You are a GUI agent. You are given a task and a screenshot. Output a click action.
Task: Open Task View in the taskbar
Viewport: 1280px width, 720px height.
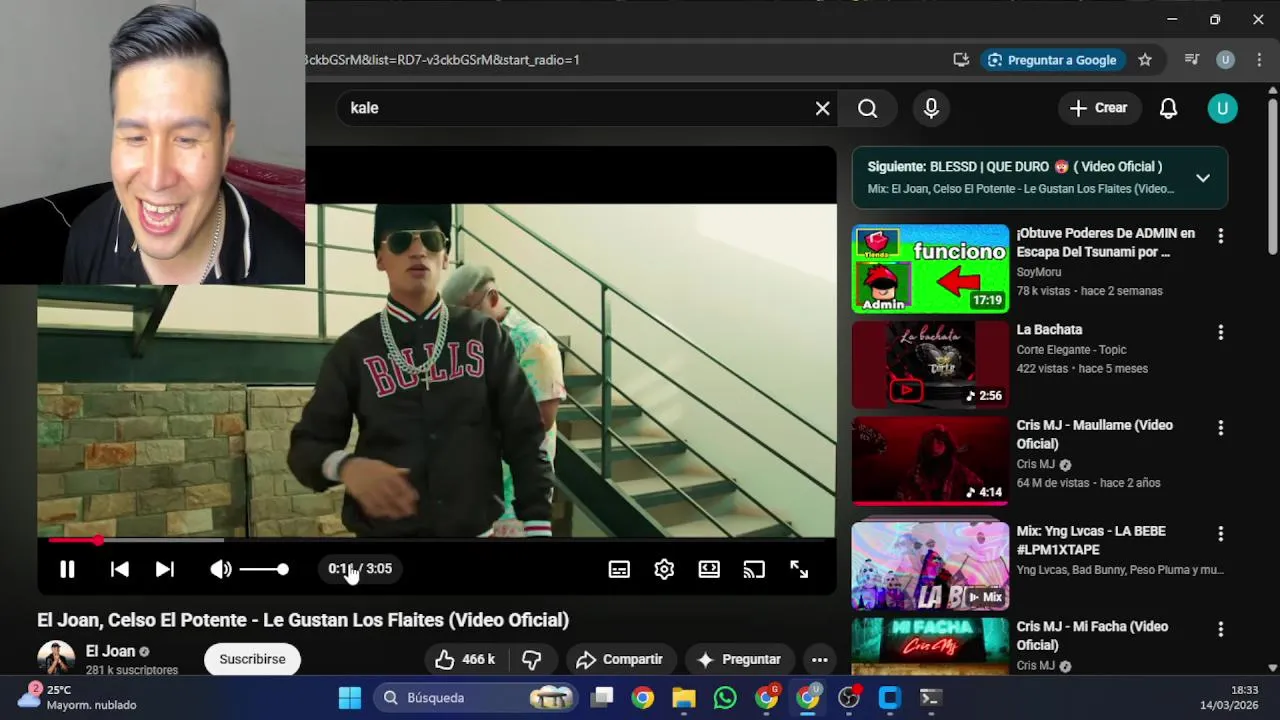coord(602,698)
